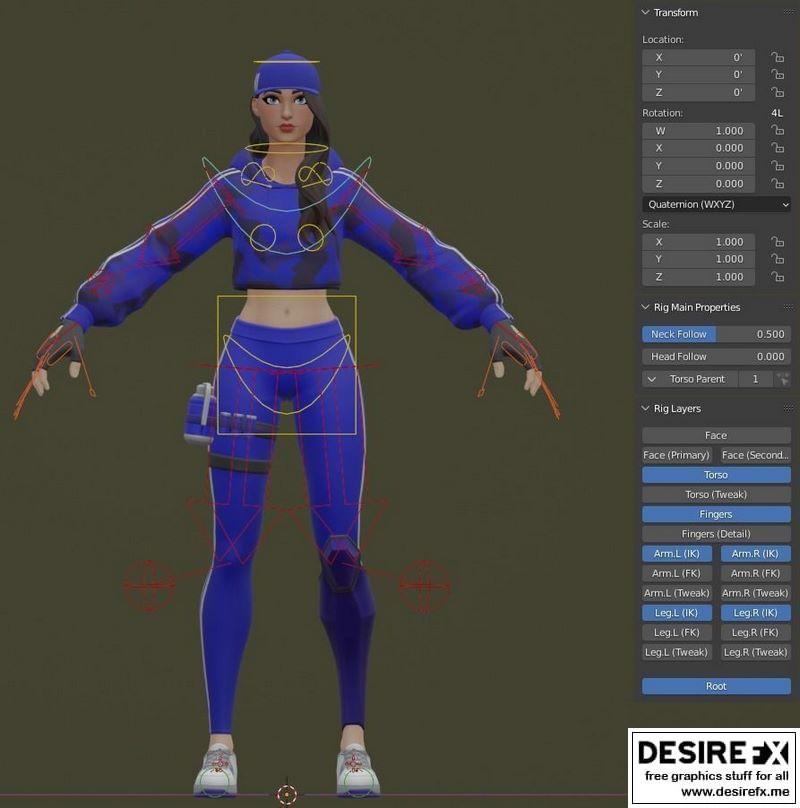Select the Fingers (Detail) layer button
This screenshot has width=800, height=808.
pyautogui.click(x=715, y=533)
